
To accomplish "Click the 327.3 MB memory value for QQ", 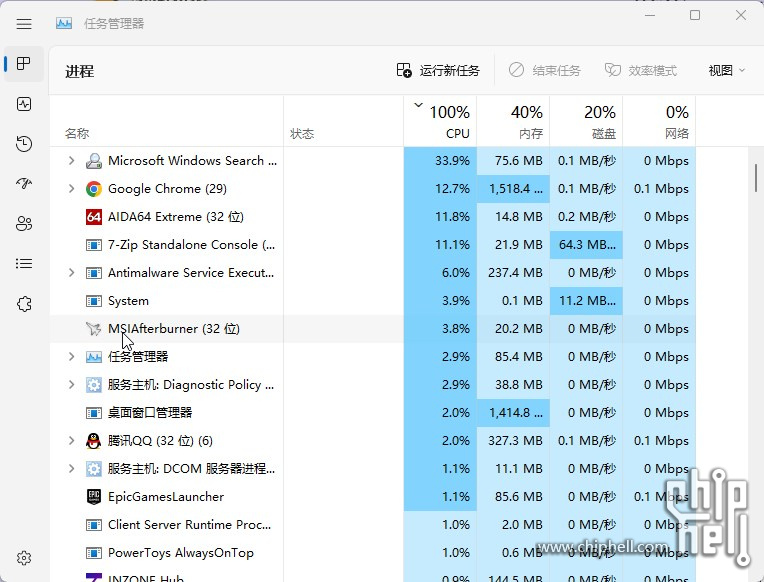I will pyautogui.click(x=515, y=441).
